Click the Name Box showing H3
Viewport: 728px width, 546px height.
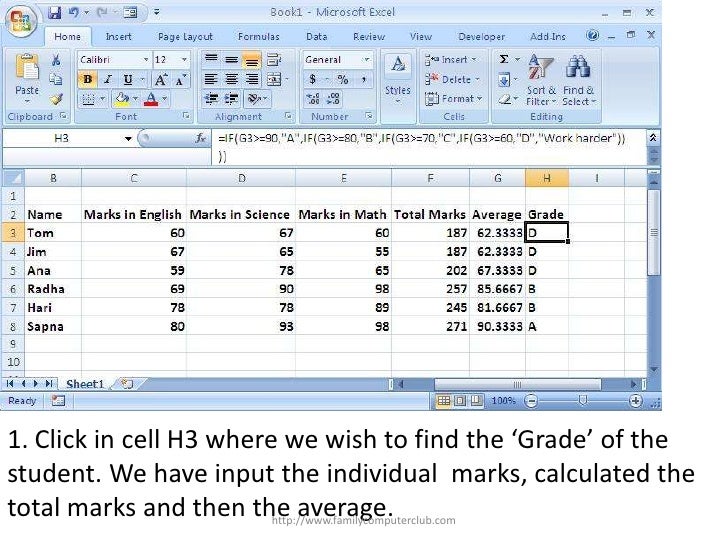[x=61, y=138]
